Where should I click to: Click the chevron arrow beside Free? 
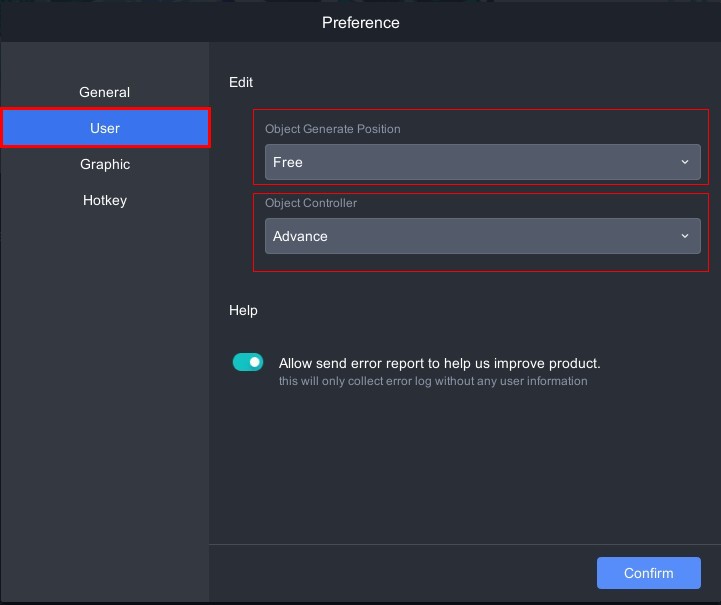(x=685, y=162)
